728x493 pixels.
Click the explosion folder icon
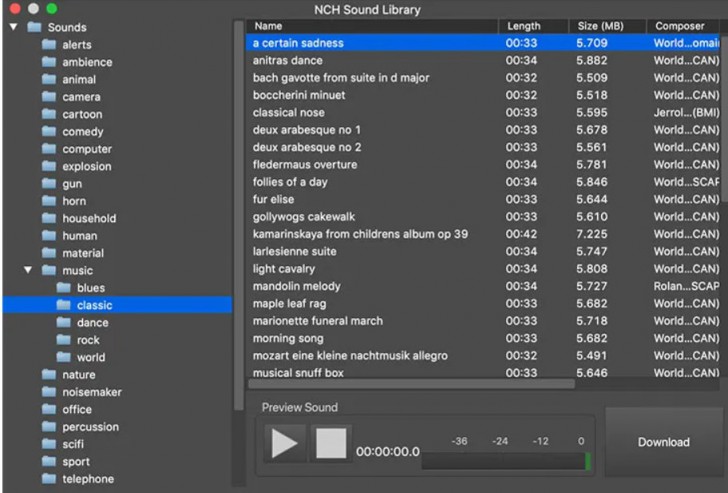(49, 166)
